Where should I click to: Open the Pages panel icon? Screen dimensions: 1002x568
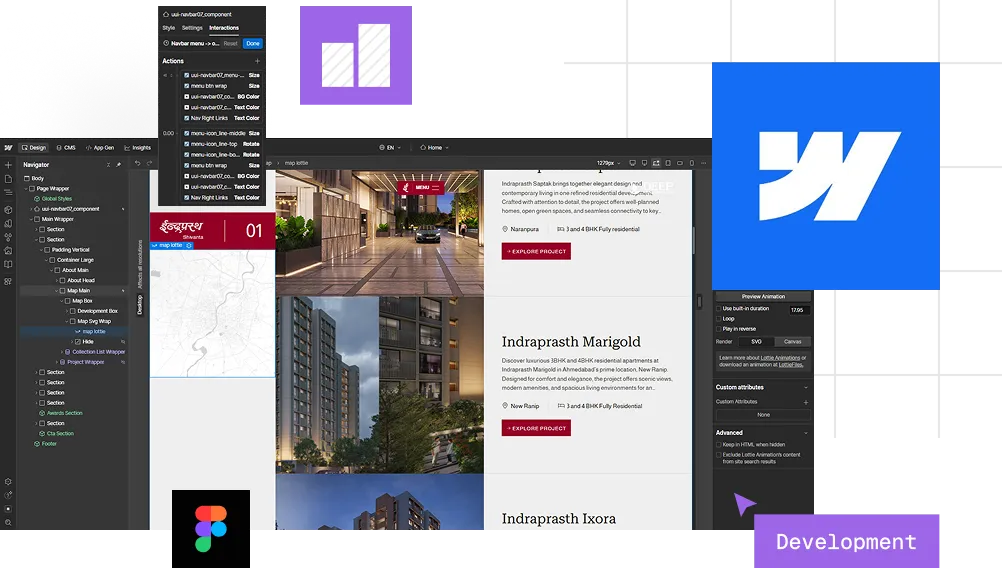point(8,179)
